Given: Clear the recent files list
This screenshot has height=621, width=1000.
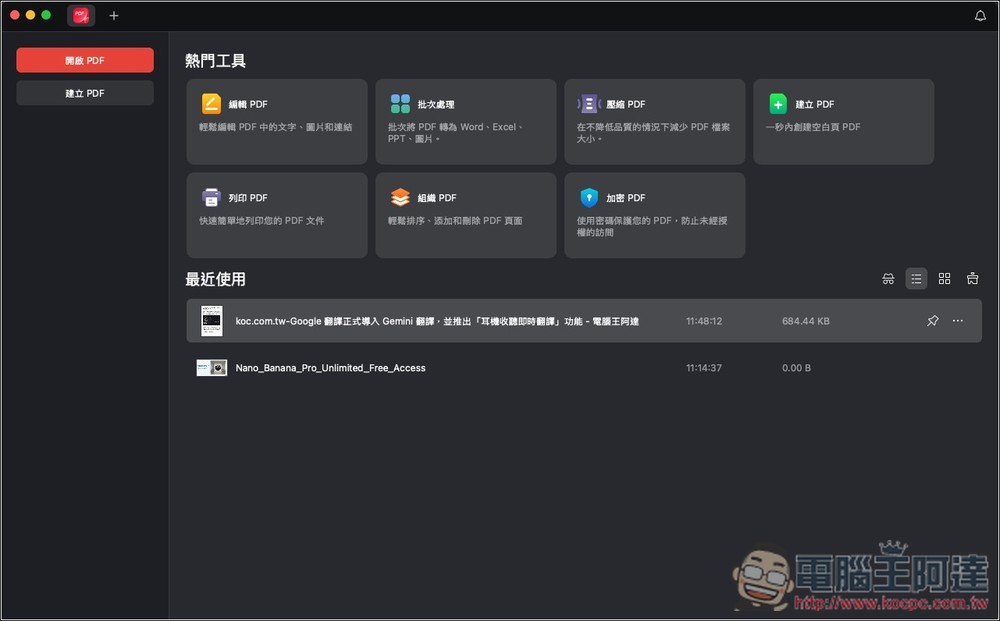Looking at the screenshot, I should point(972,279).
